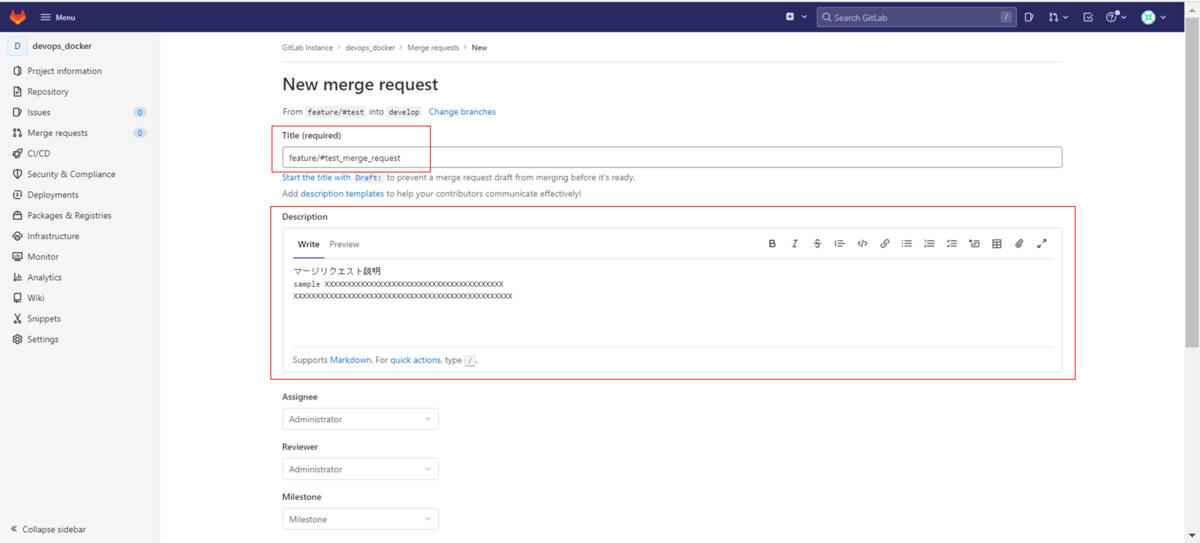Switch to the Preview tab
The image size is (1200, 543).
click(x=344, y=244)
